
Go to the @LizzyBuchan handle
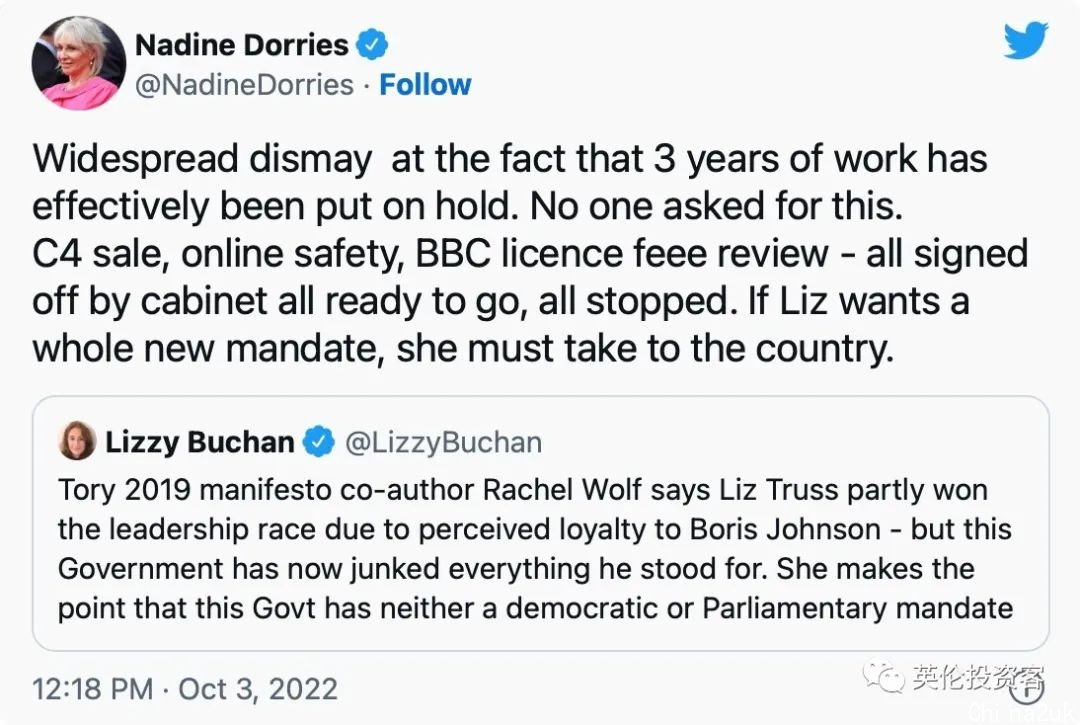[443, 441]
